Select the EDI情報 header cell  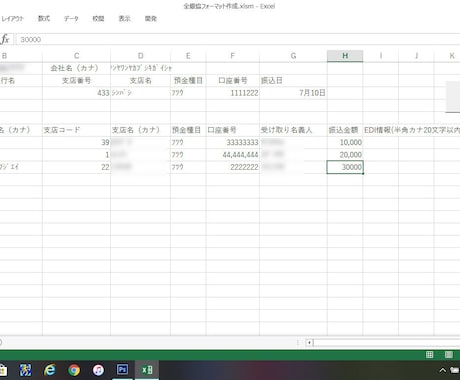tap(412, 130)
